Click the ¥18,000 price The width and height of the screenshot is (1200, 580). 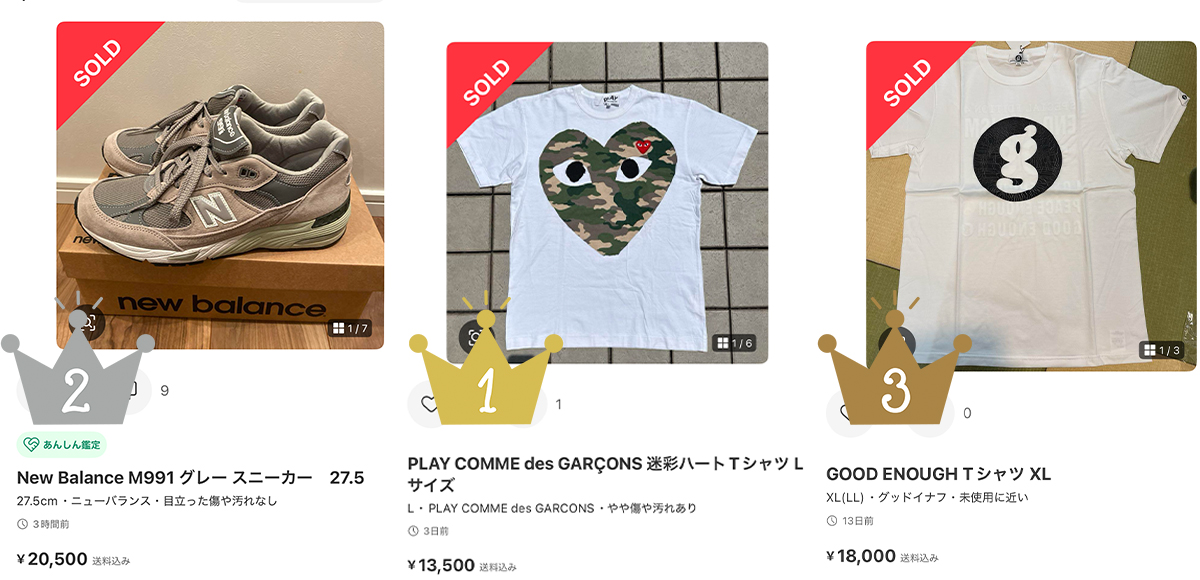click(x=861, y=556)
